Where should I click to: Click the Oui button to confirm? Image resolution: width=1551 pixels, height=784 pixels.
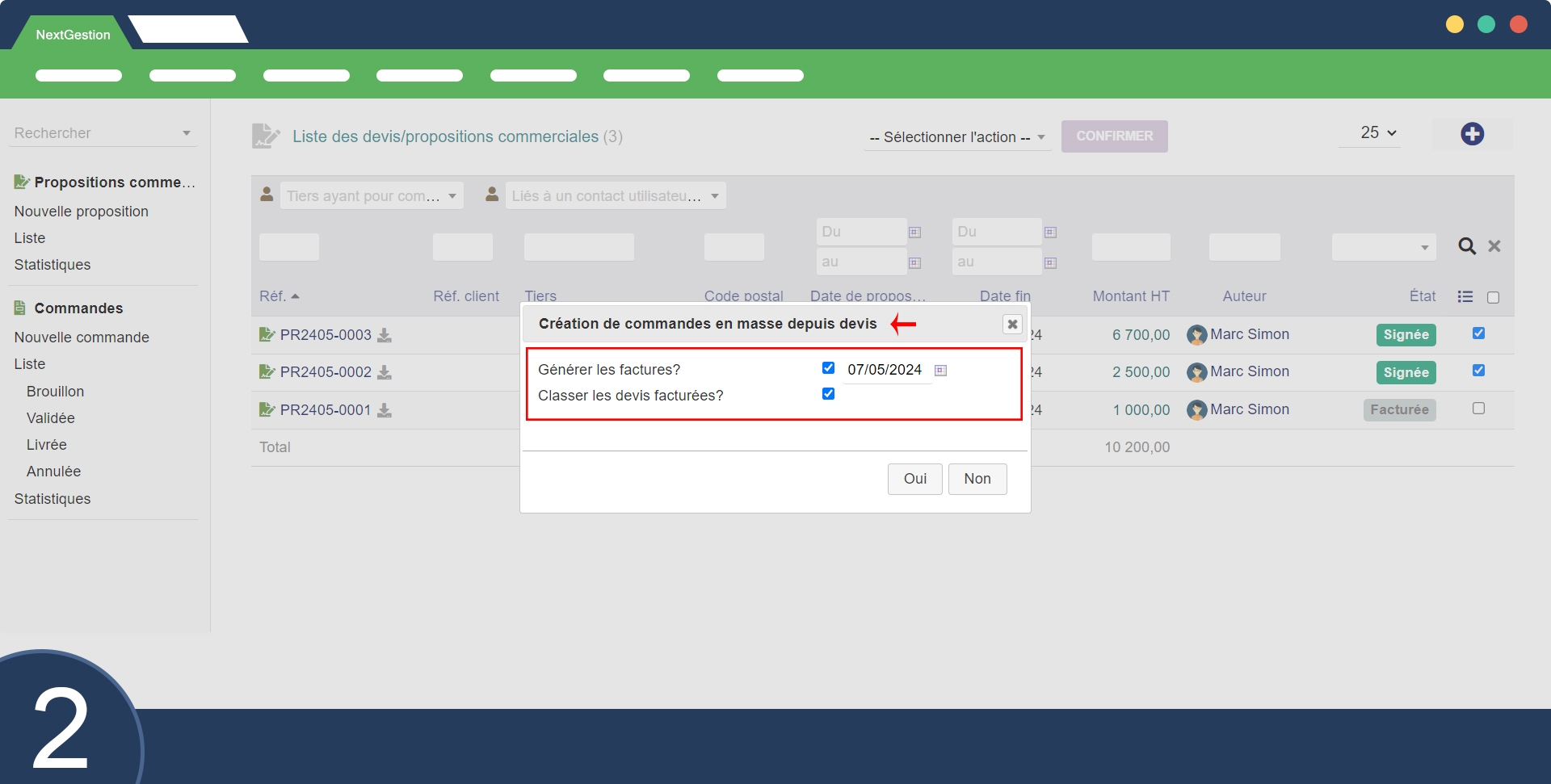click(x=914, y=479)
